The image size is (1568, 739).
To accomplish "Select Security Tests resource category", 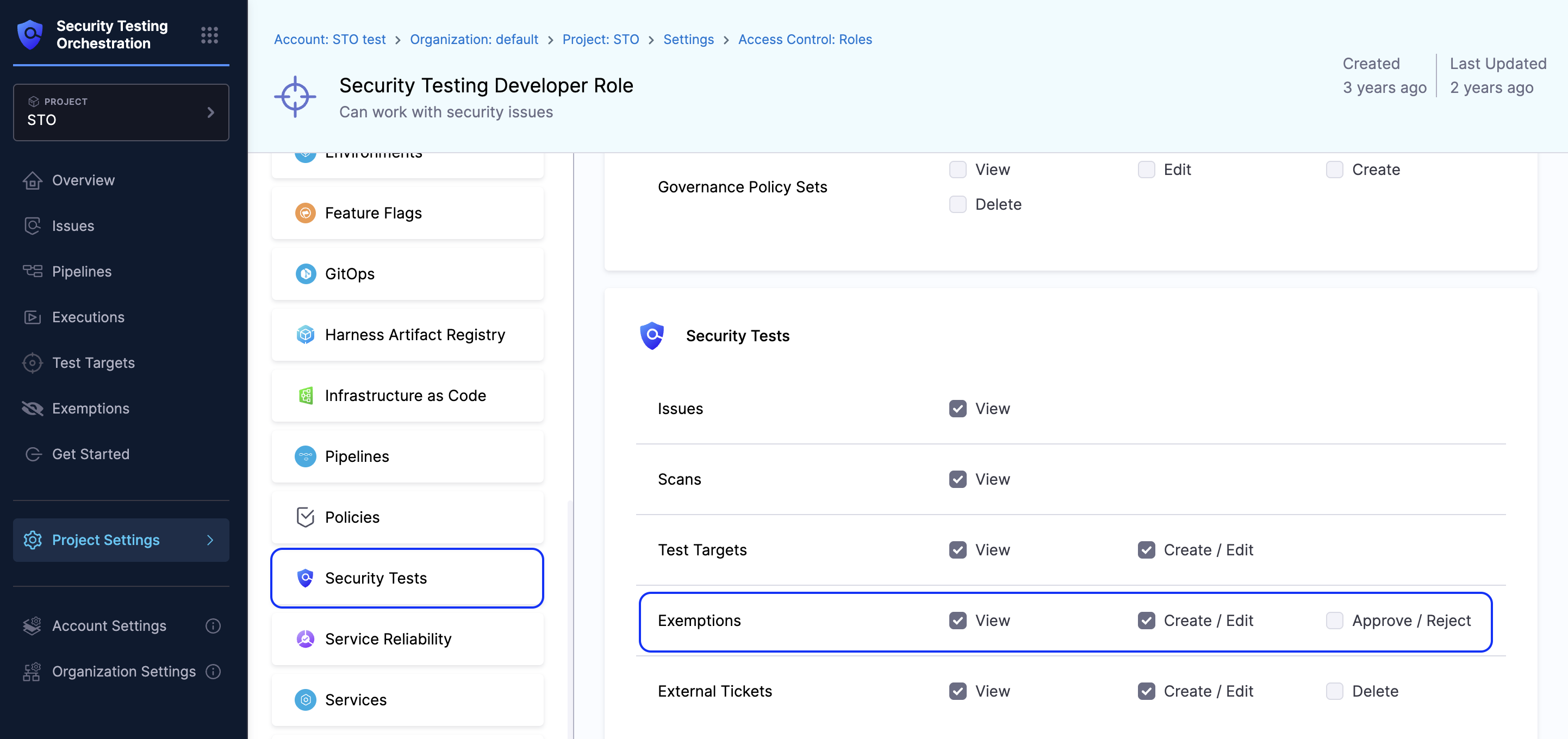I will [407, 578].
